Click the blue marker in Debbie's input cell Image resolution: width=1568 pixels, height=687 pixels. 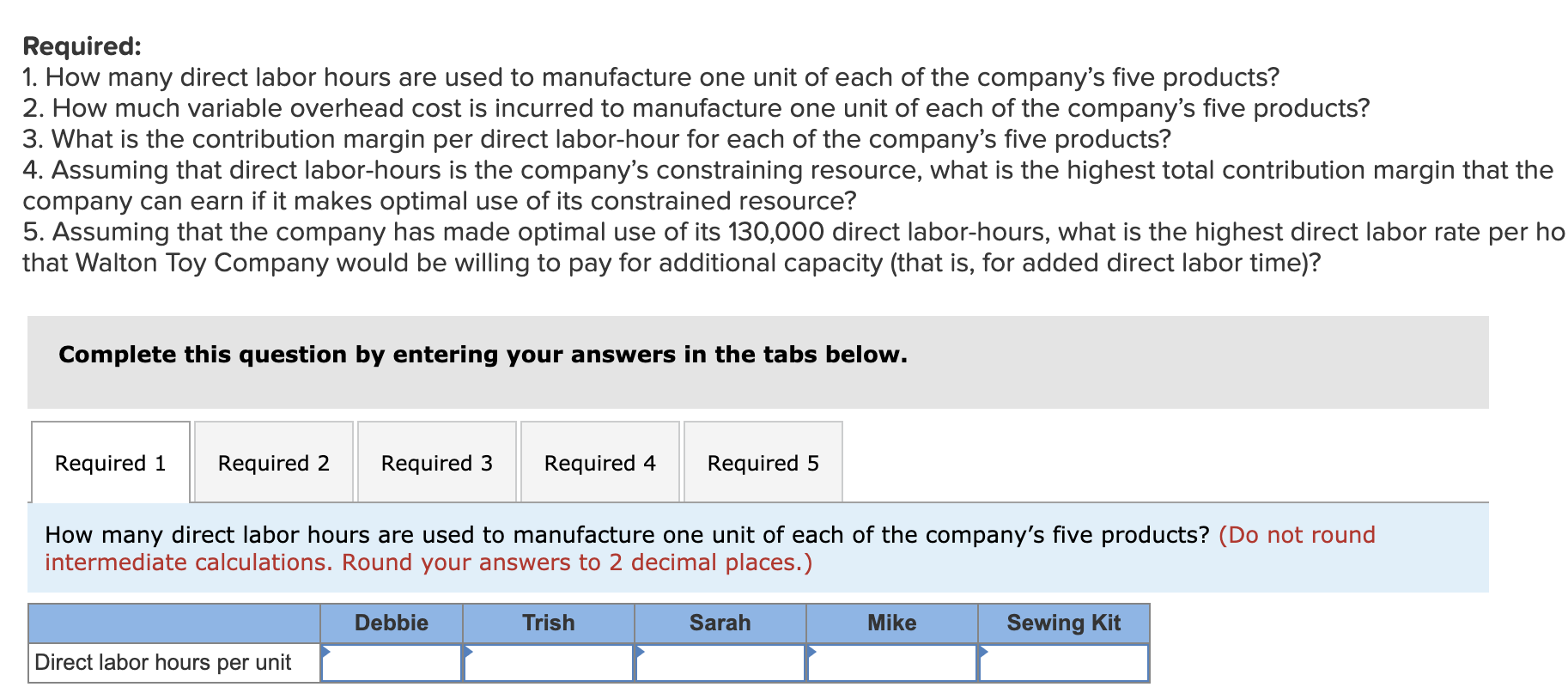327,653
